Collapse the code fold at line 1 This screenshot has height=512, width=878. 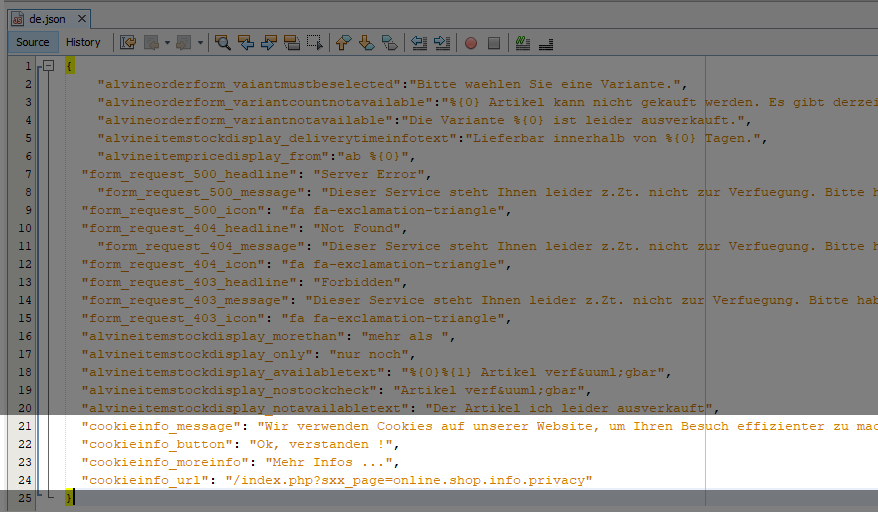tap(46, 66)
